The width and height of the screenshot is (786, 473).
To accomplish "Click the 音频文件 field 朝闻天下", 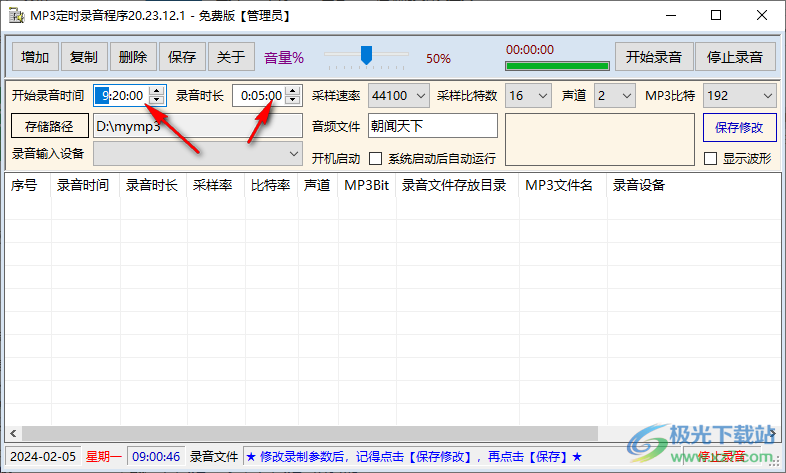I will 433,126.
